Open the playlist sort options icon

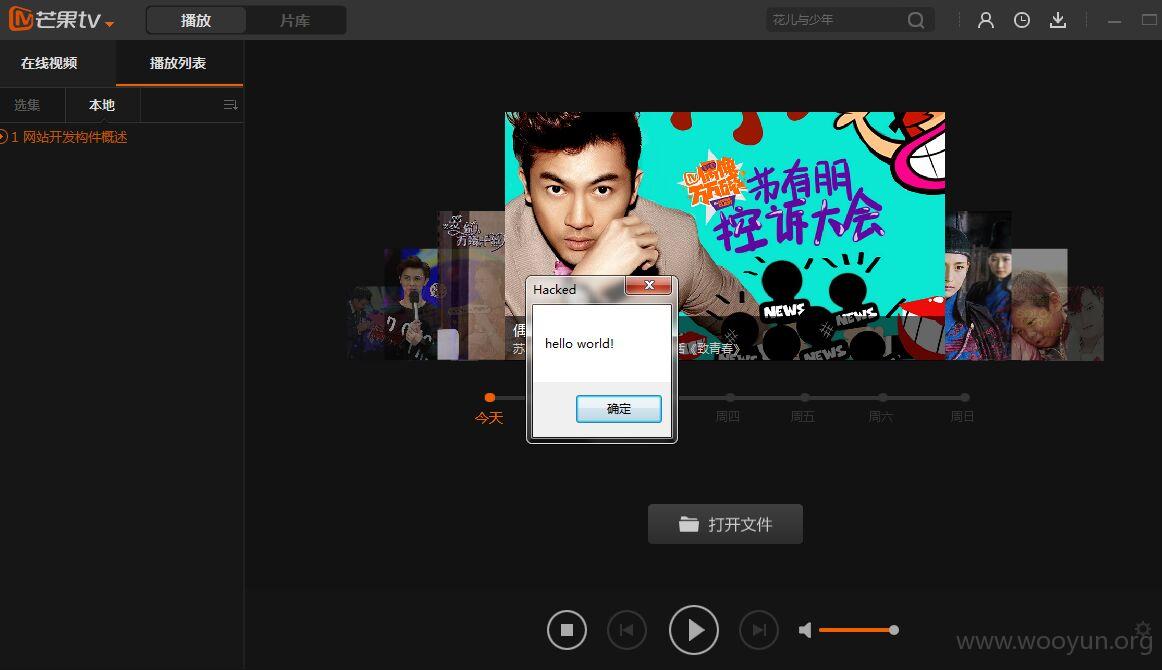coord(230,105)
